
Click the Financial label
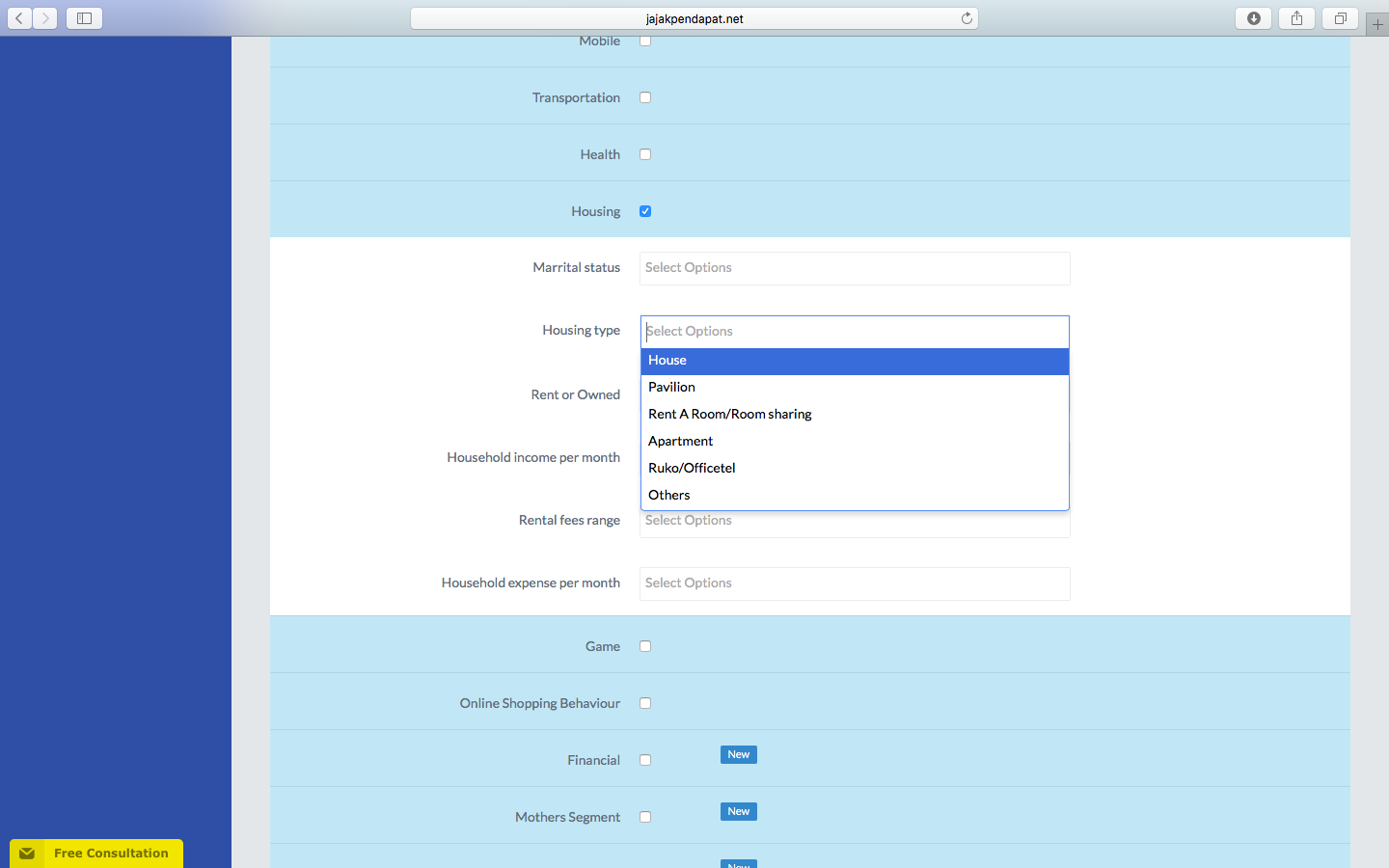[x=593, y=760]
